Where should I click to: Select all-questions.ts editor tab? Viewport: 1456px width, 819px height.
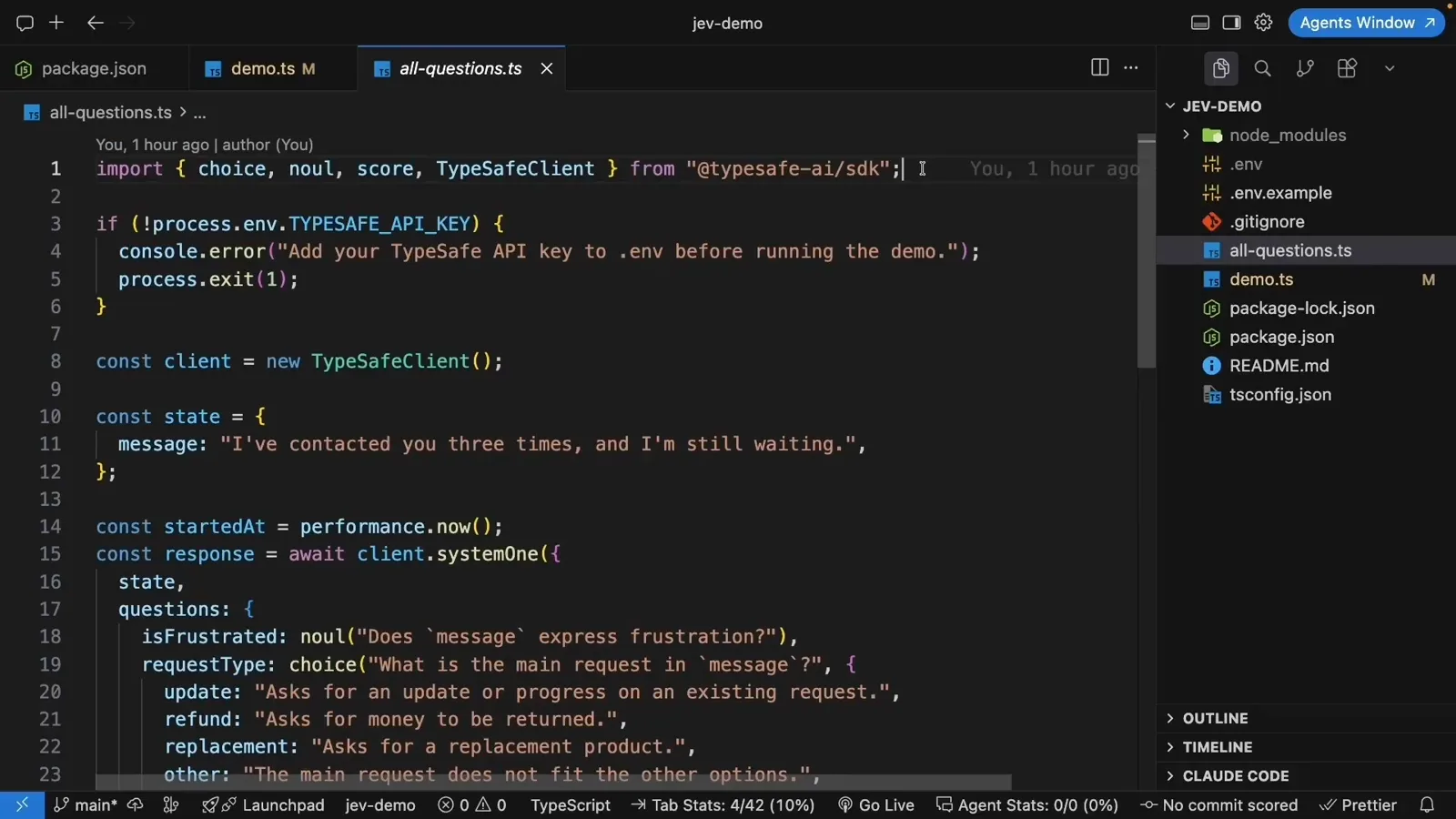tap(460, 68)
